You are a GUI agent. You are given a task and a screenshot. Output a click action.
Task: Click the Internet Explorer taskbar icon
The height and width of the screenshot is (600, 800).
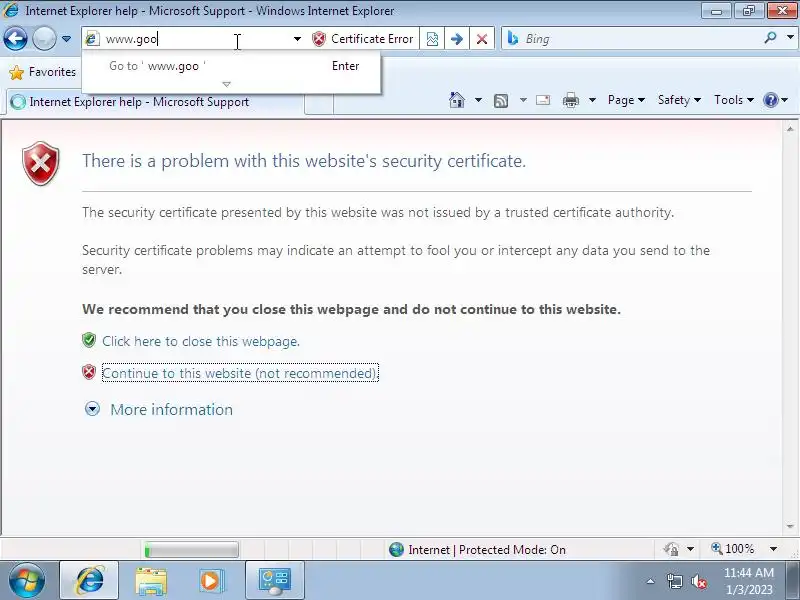[x=90, y=581]
